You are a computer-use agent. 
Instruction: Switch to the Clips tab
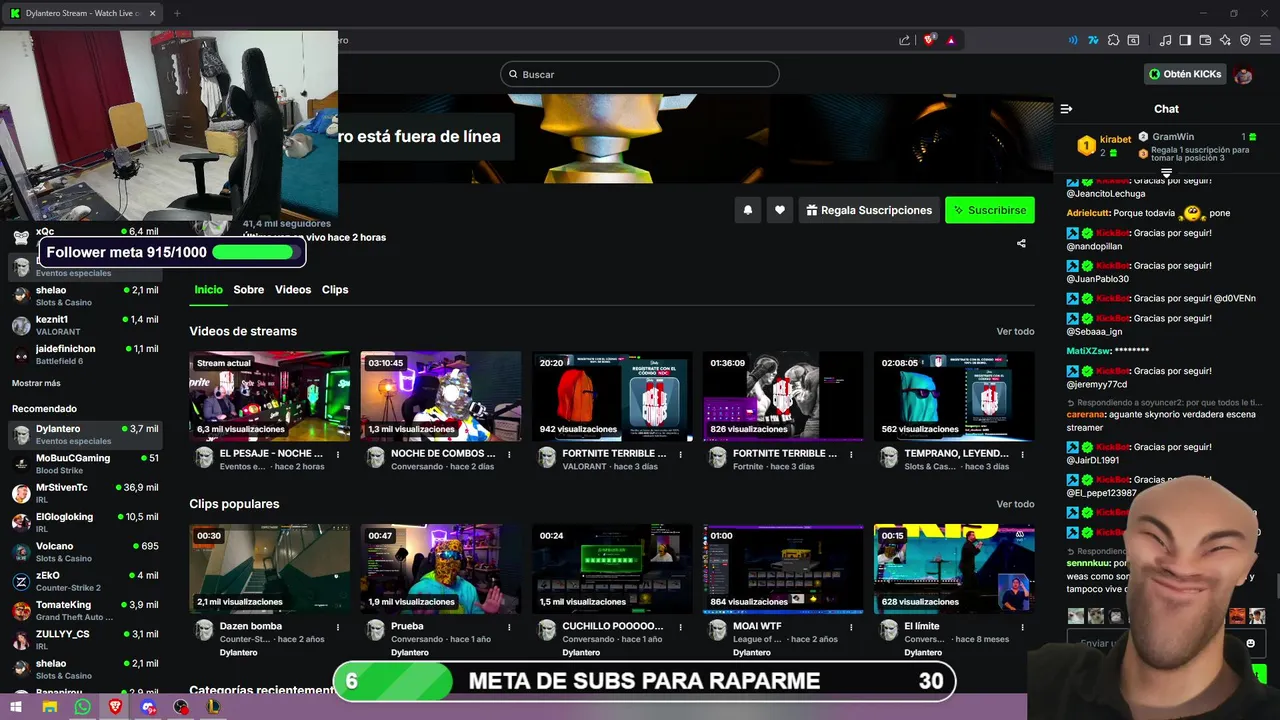click(335, 289)
